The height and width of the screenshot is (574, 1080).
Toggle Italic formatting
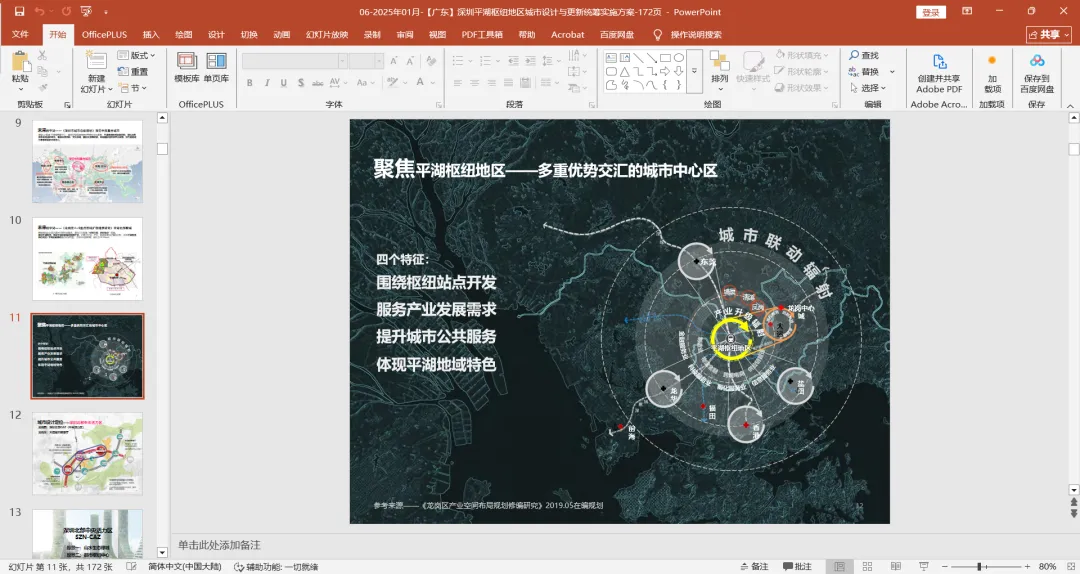[267, 83]
